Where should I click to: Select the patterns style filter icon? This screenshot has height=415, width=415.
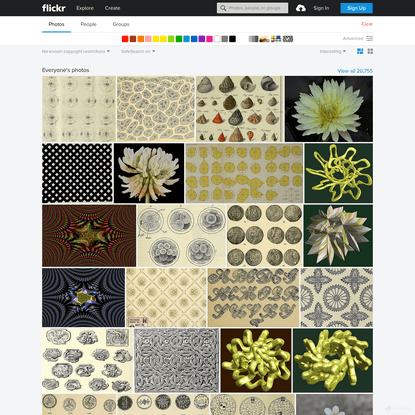point(288,39)
